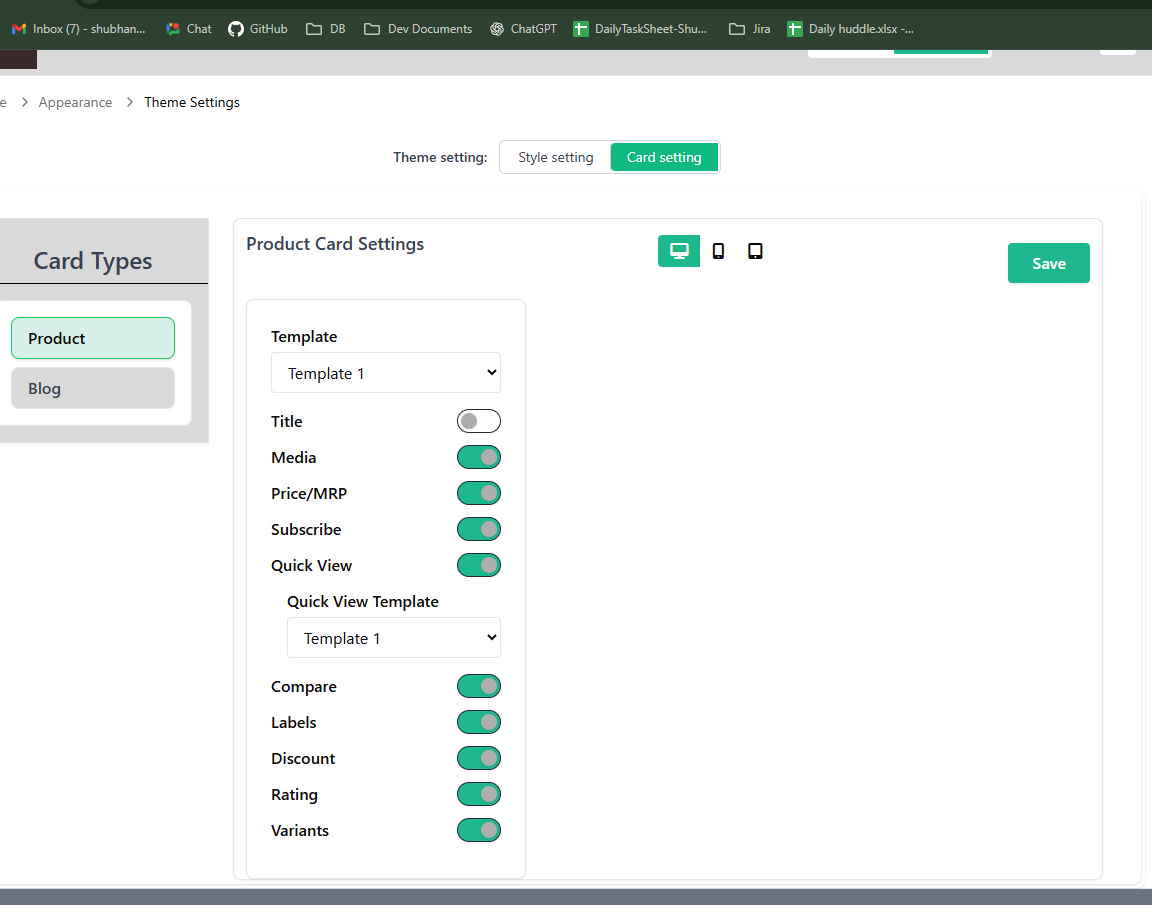Click the Theme setting label

[x=440, y=157]
